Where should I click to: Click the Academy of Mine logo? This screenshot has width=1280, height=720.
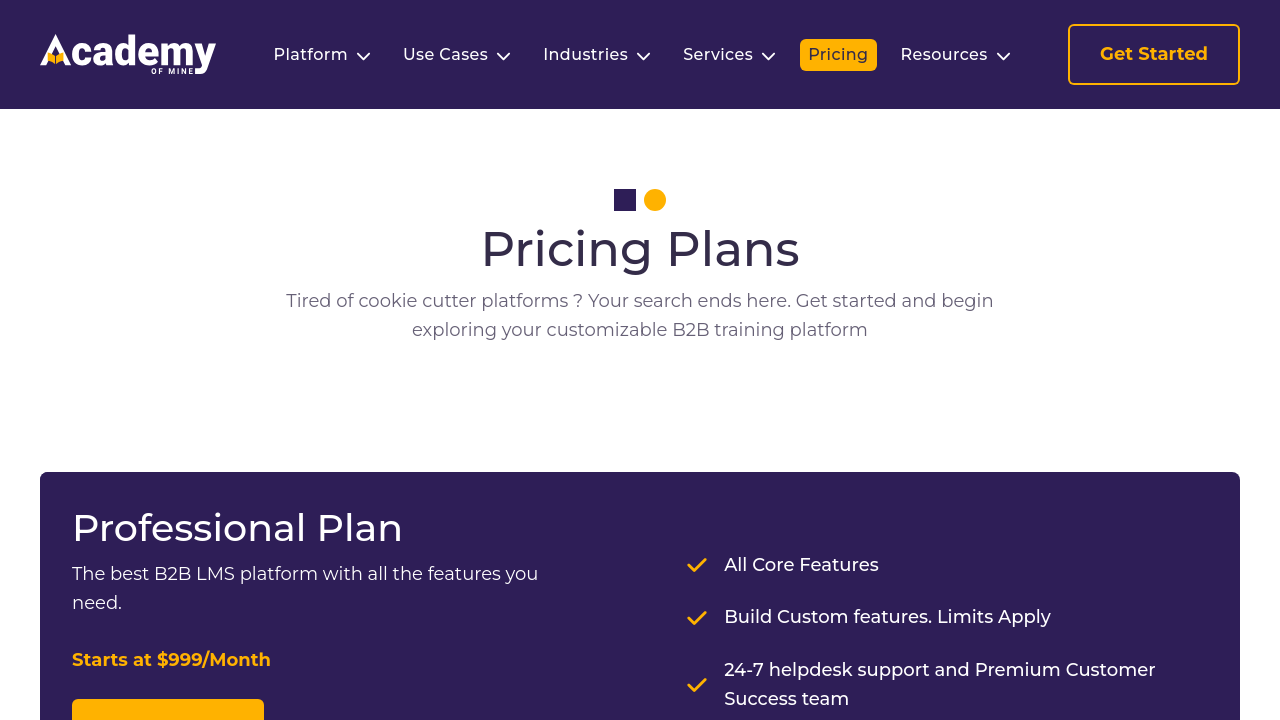tap(128, 54)
